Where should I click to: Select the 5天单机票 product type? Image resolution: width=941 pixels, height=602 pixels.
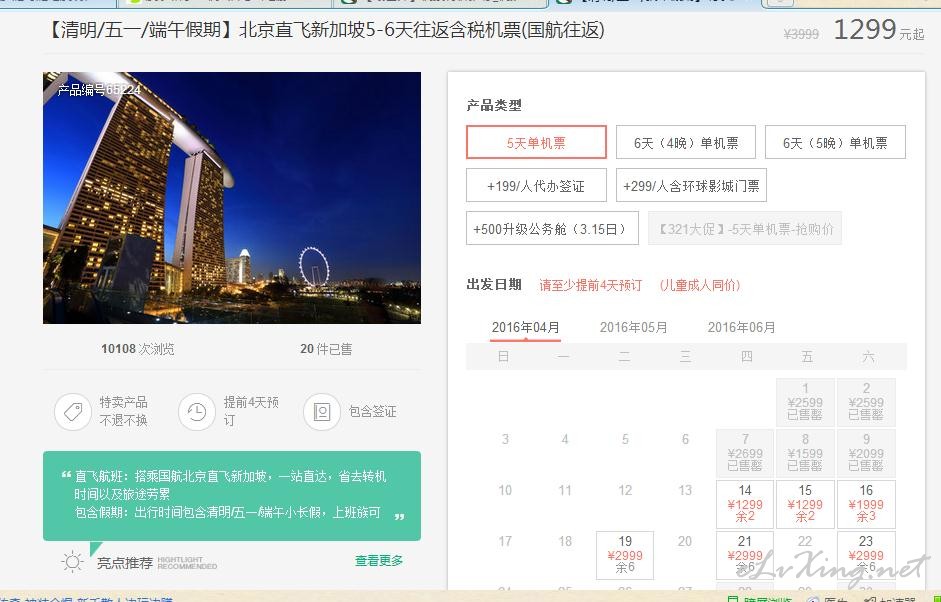536,142
